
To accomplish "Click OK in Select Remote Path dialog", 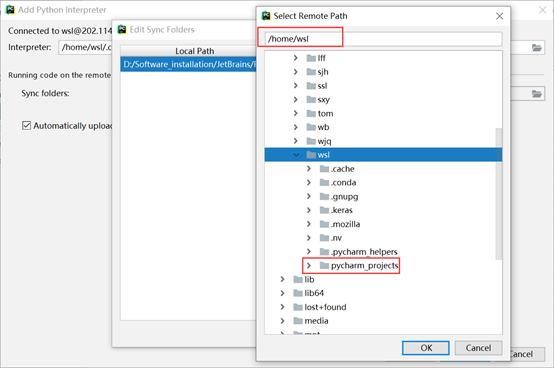I will click(426, 348).
